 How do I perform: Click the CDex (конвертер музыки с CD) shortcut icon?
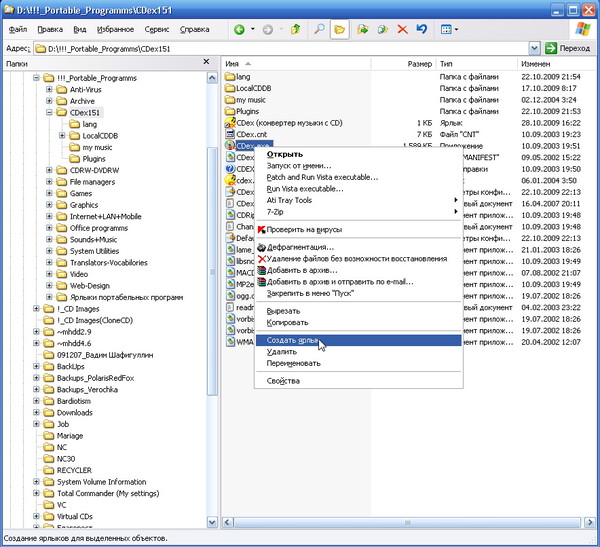pyautogui.click(x=230, y=123)
